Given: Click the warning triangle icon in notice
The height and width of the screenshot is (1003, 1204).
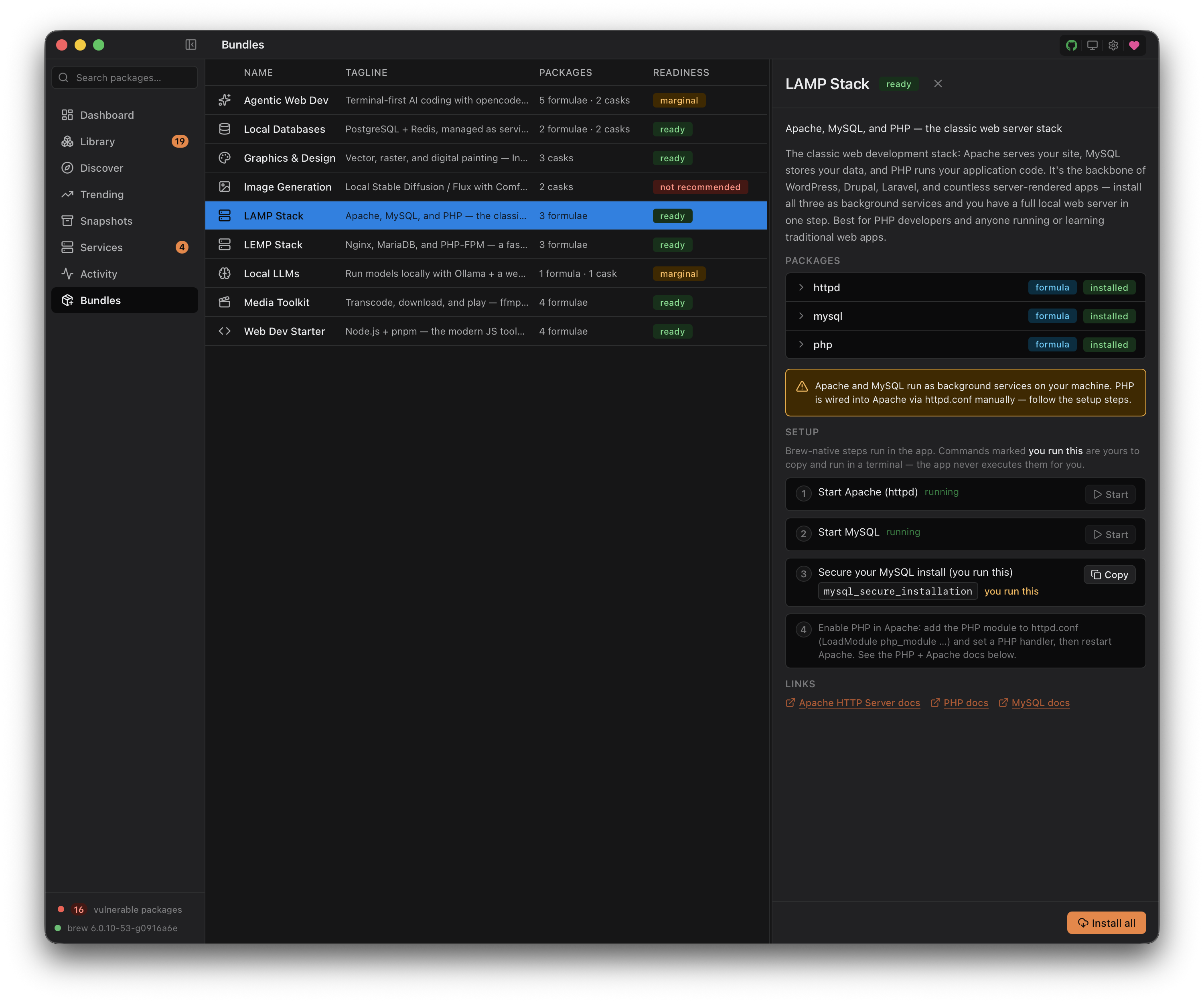Looking at the screenshot, I should click(x=802, y=386).
